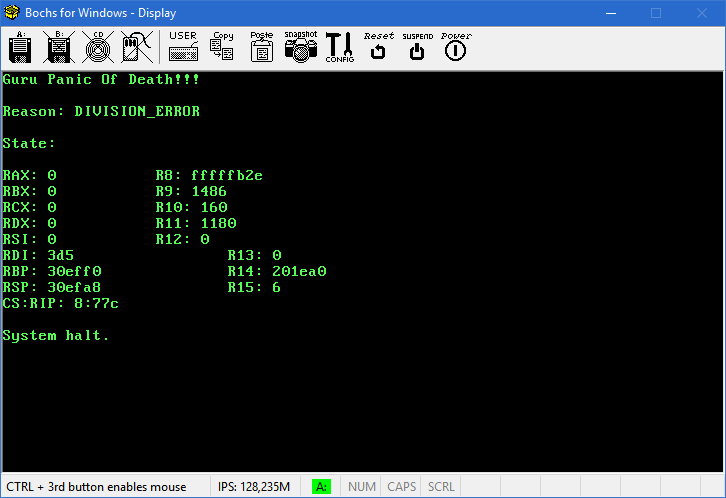Screen dimensions: 726x498
Task: Click the USER keyboard shortcut button
Action: pos(183,46)
